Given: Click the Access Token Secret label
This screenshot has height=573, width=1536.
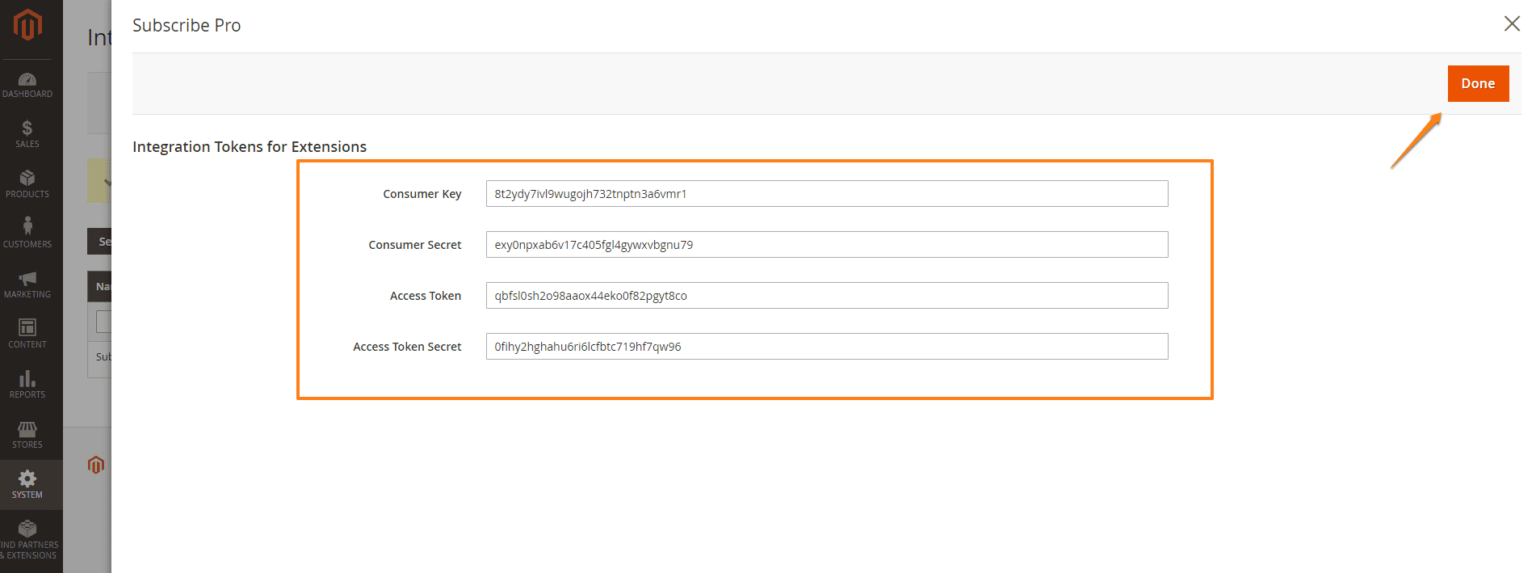Looking at the screenshot, I should coord(407,347).
